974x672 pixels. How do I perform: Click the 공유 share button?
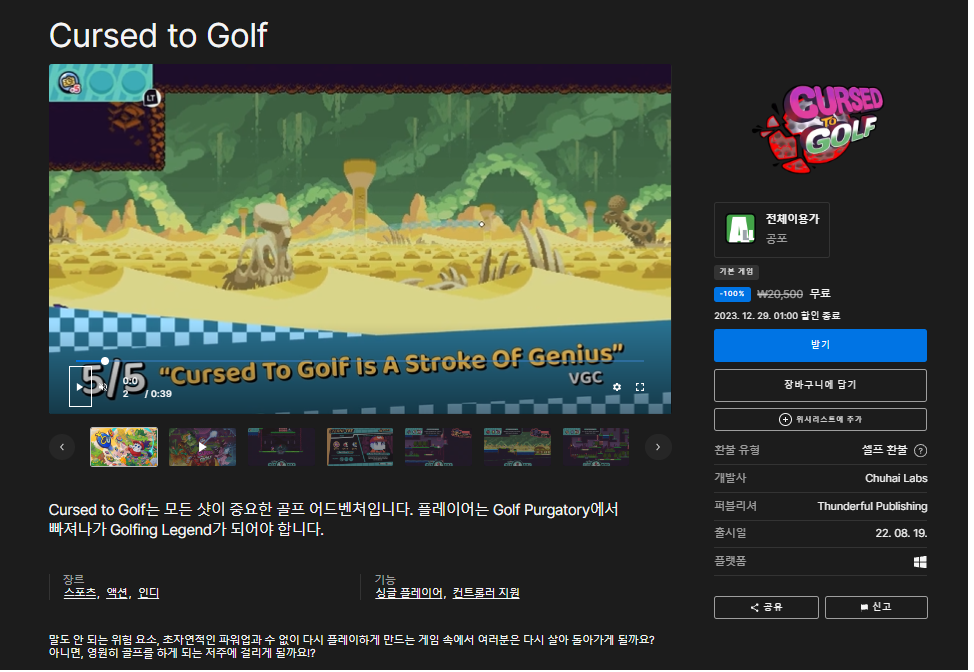(766, 607)
